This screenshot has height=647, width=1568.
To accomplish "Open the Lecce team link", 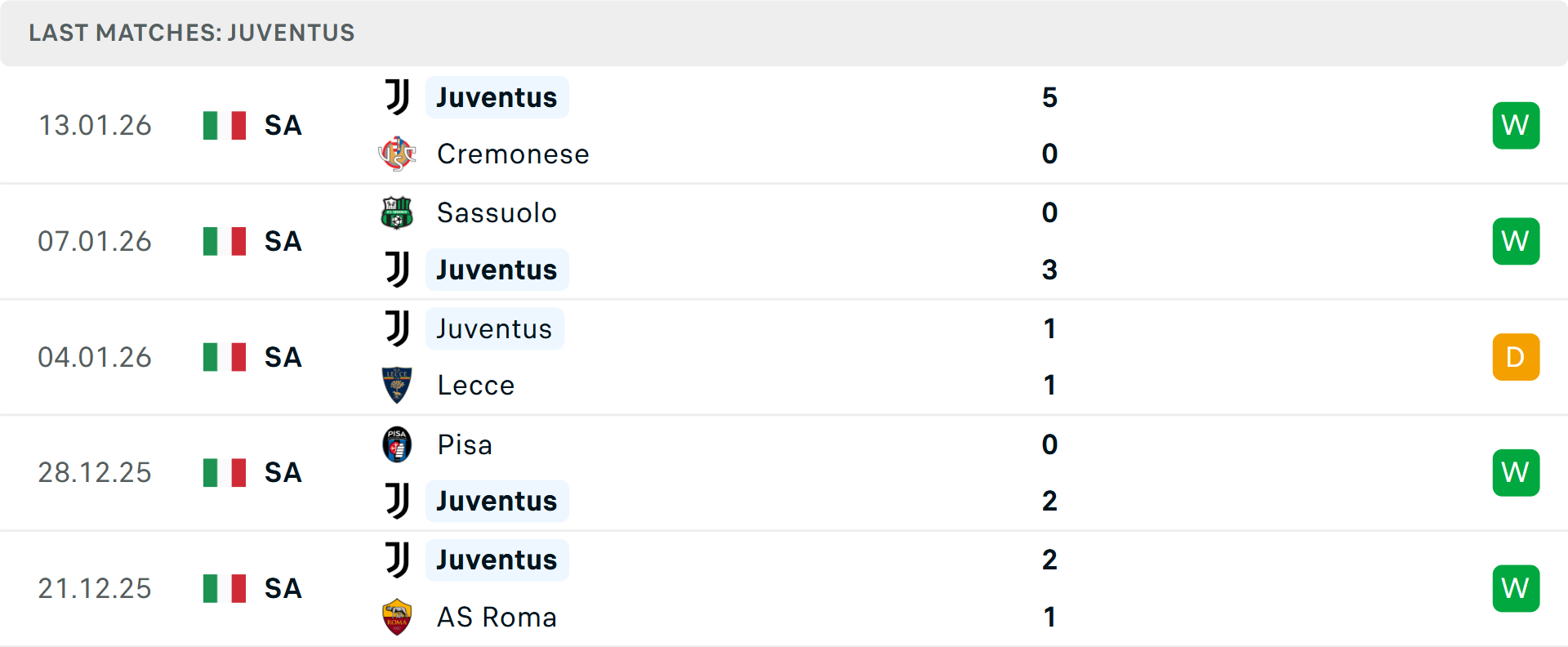I will (x=476, y=385).
